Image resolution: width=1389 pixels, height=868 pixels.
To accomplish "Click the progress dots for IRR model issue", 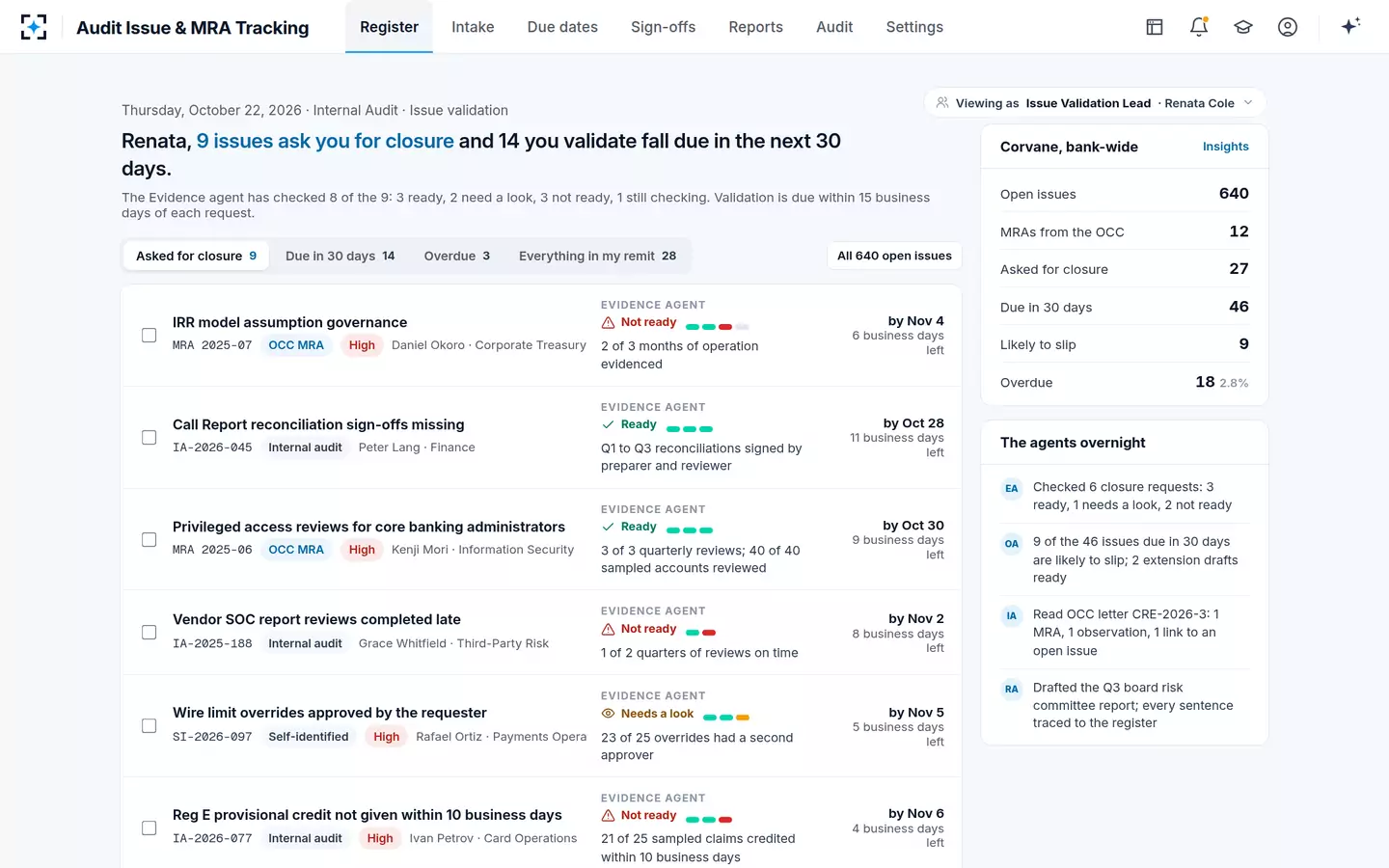I will 717,327.
